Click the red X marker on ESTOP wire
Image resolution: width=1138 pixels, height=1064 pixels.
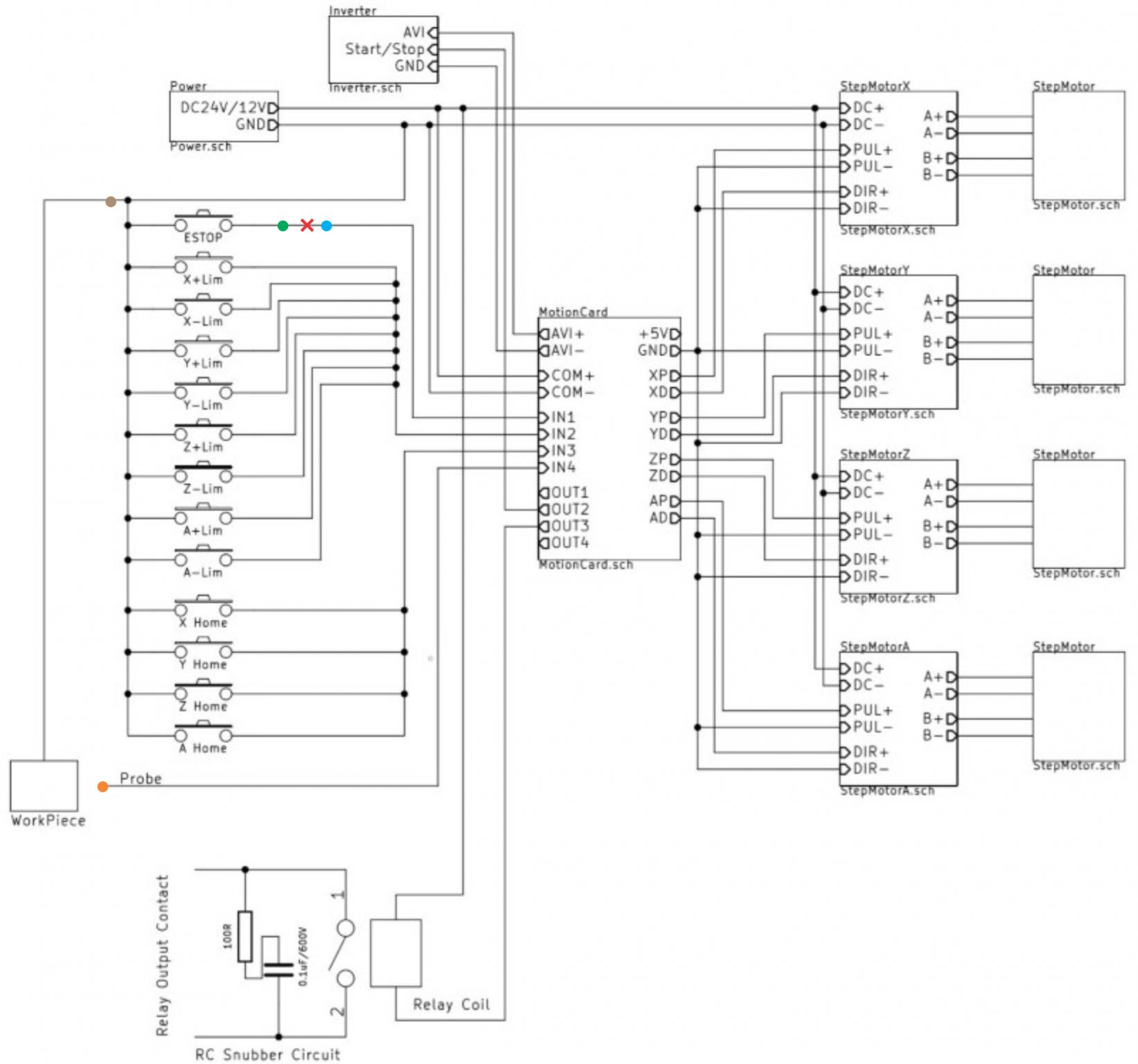[307, 225]
